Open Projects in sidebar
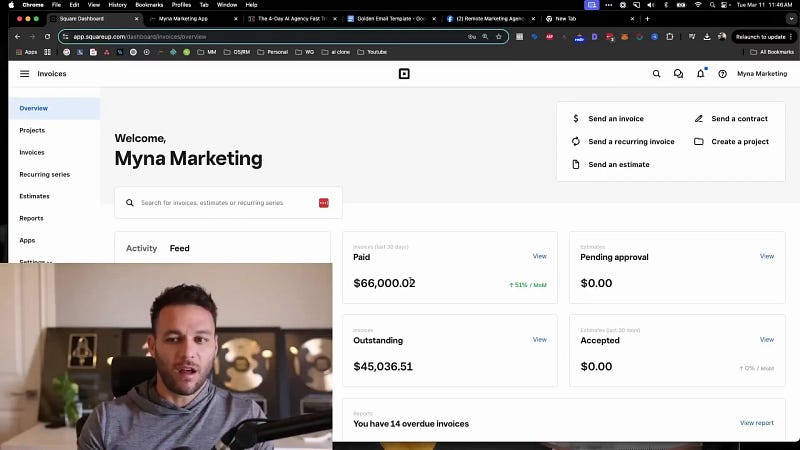The width and height of the screenshot is (800, 450). click(x=32, y=131)
